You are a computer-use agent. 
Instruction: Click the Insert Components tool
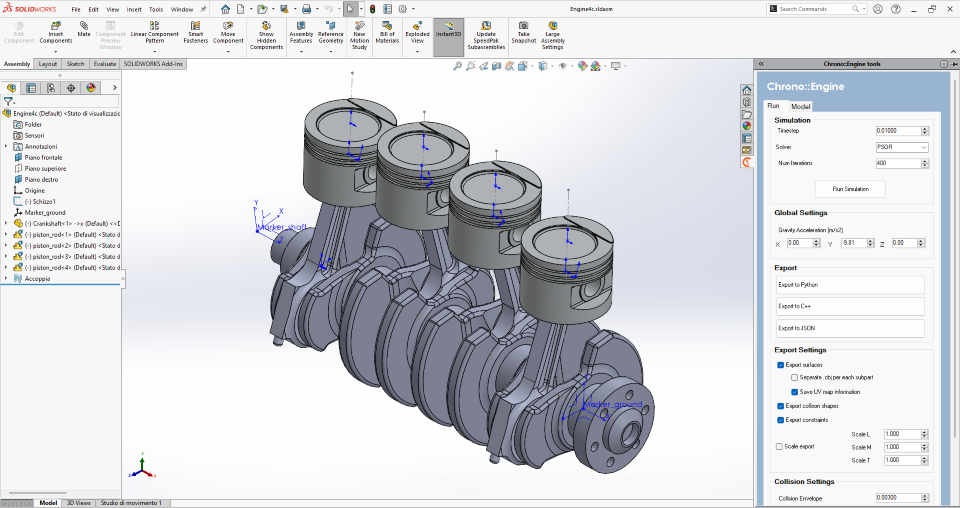pos(56,29)
